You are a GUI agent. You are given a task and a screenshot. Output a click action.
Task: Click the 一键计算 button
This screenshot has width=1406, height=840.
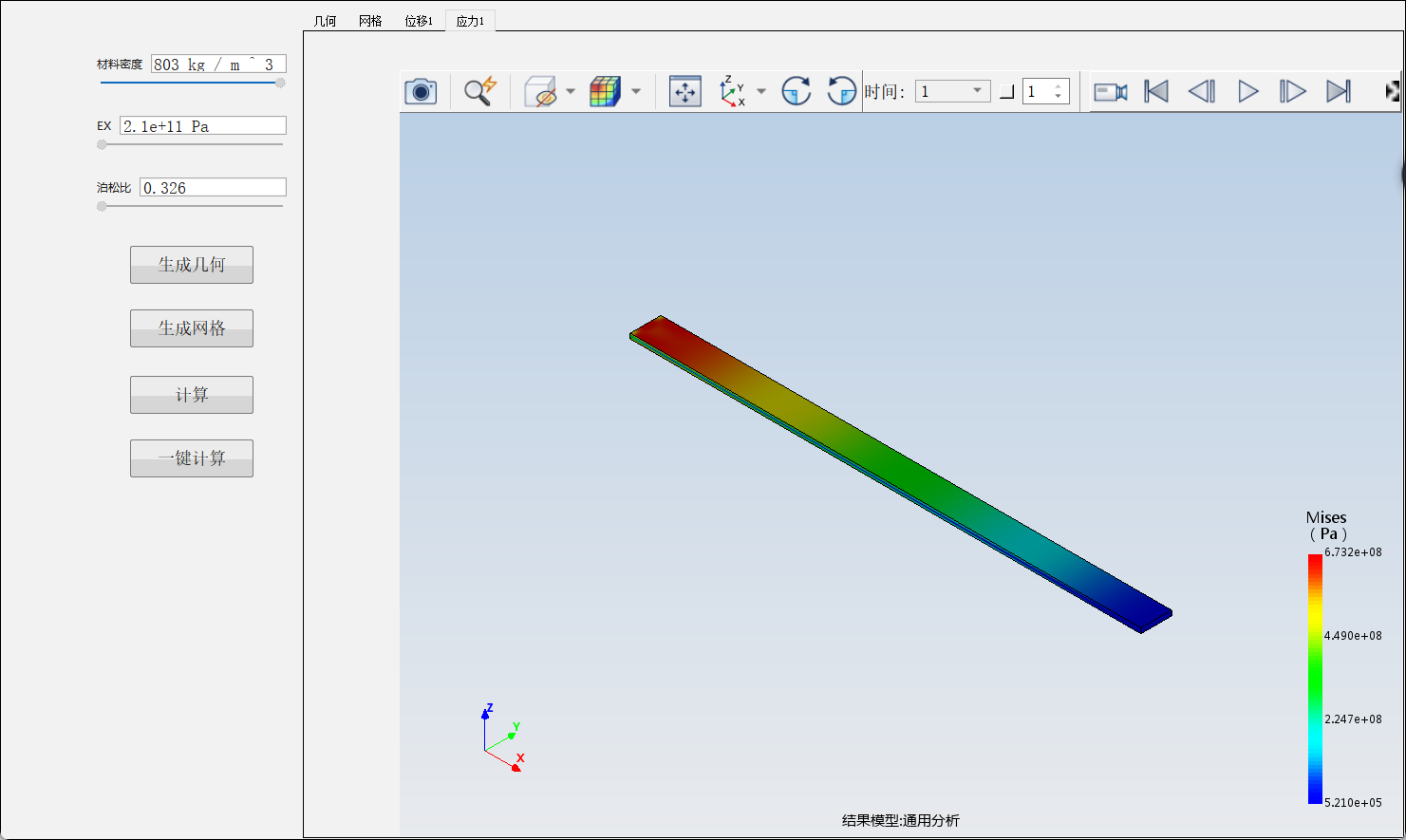click(192, 458)
